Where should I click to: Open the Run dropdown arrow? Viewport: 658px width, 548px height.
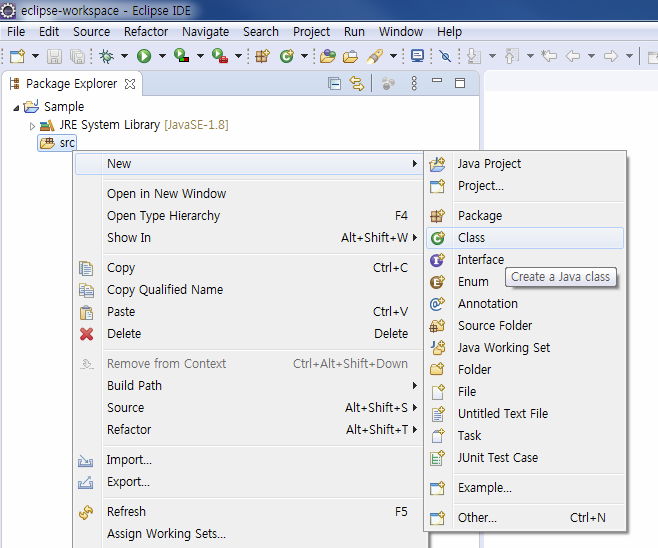162,56
